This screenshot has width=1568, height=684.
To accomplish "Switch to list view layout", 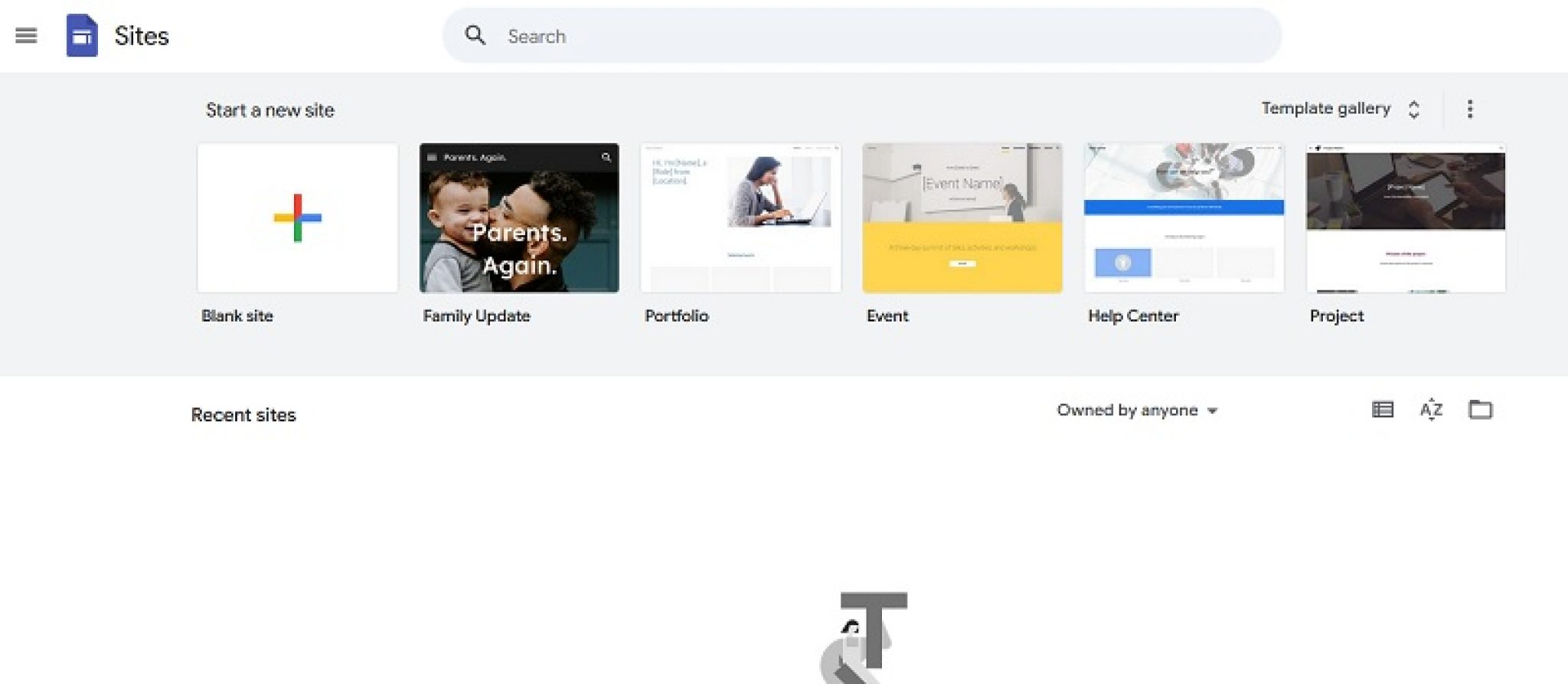I will click(x=1382, y=410).
